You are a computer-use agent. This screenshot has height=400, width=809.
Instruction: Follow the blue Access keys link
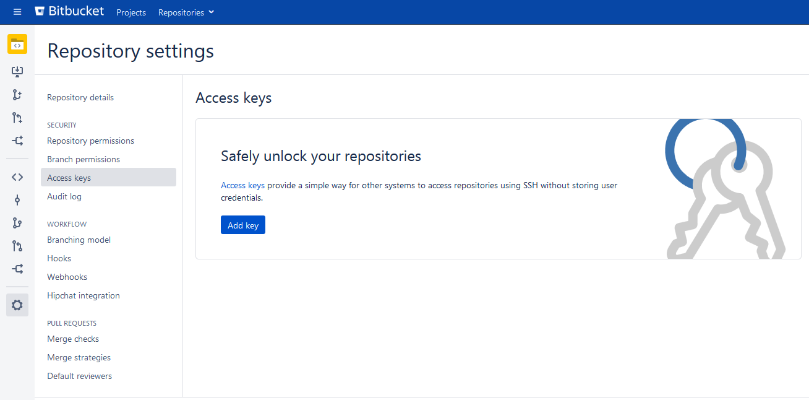[242, 185]
